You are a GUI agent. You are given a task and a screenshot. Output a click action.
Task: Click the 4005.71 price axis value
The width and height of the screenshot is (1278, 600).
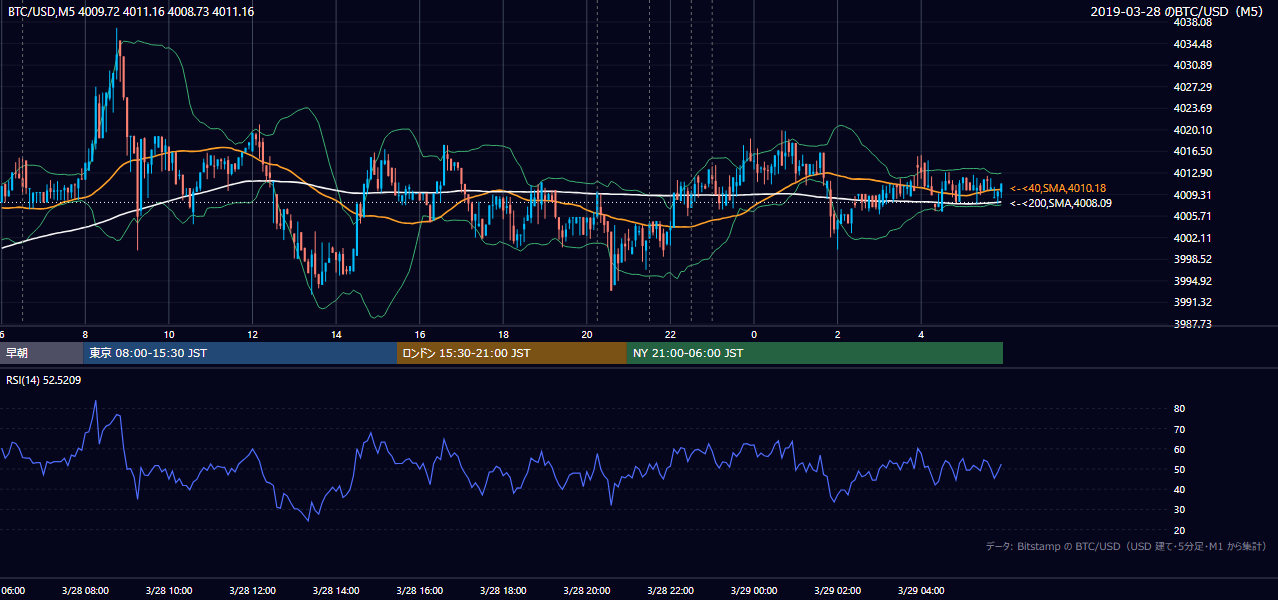pos(1193,216)
